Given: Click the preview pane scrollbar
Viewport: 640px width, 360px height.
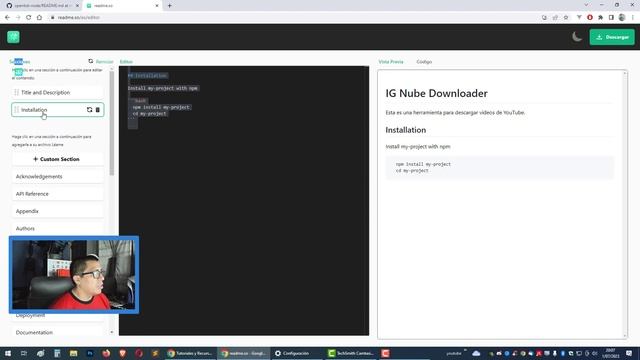Looking at the screenshot, I should [625, 204].
